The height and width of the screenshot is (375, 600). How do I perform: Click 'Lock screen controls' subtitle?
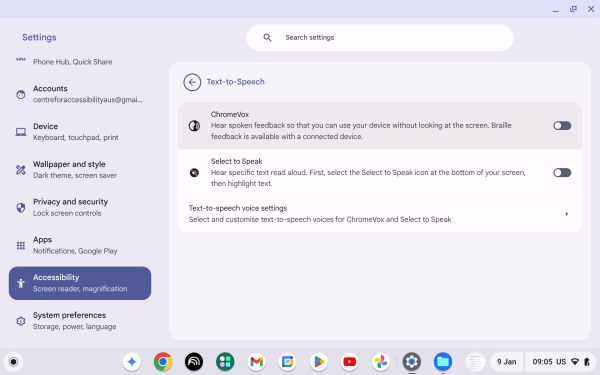coord(67,213)
